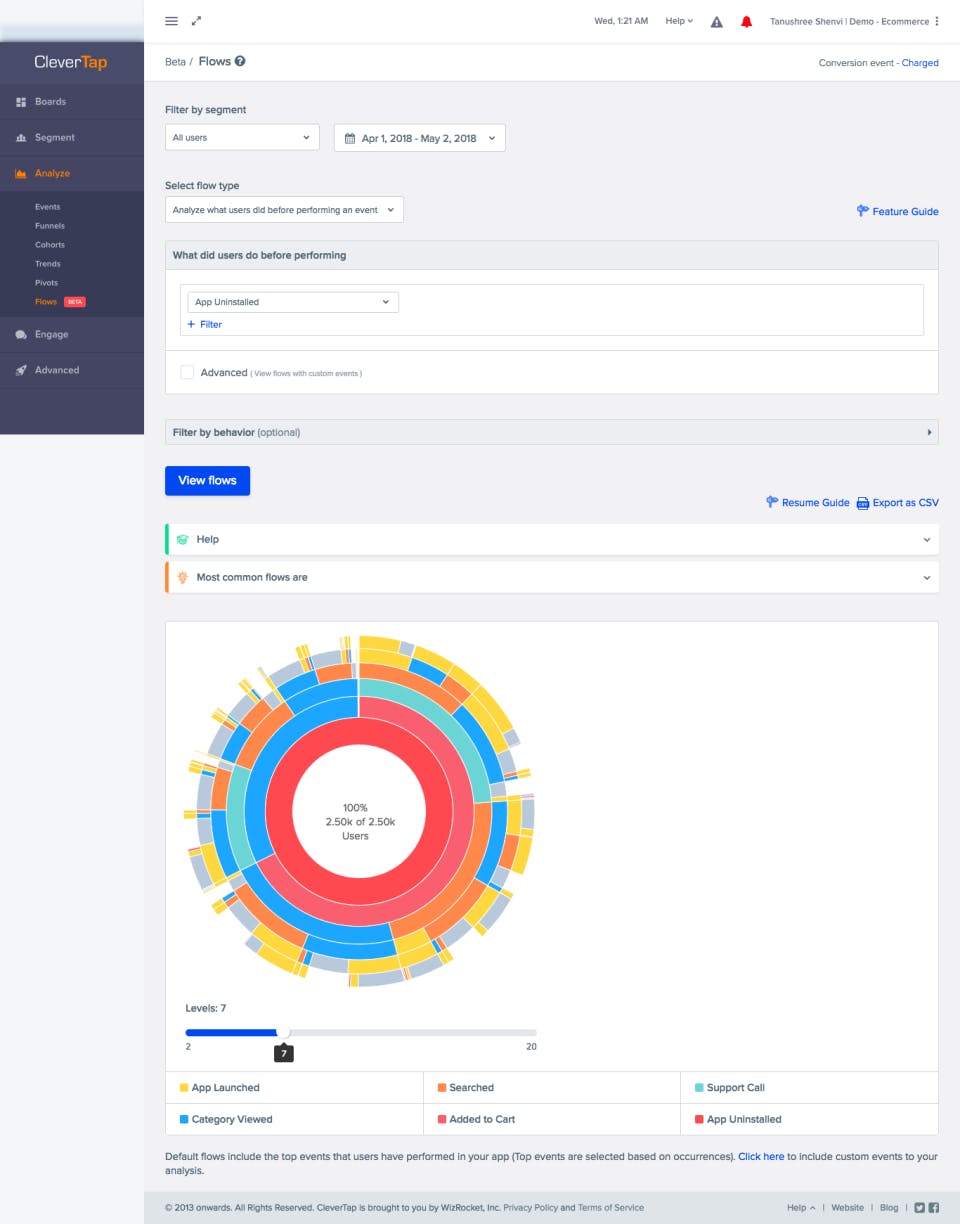This screenshot has height=1224, width=960.
Task: Click the Twitter icon in the footer
Action: click(919, 1207)
